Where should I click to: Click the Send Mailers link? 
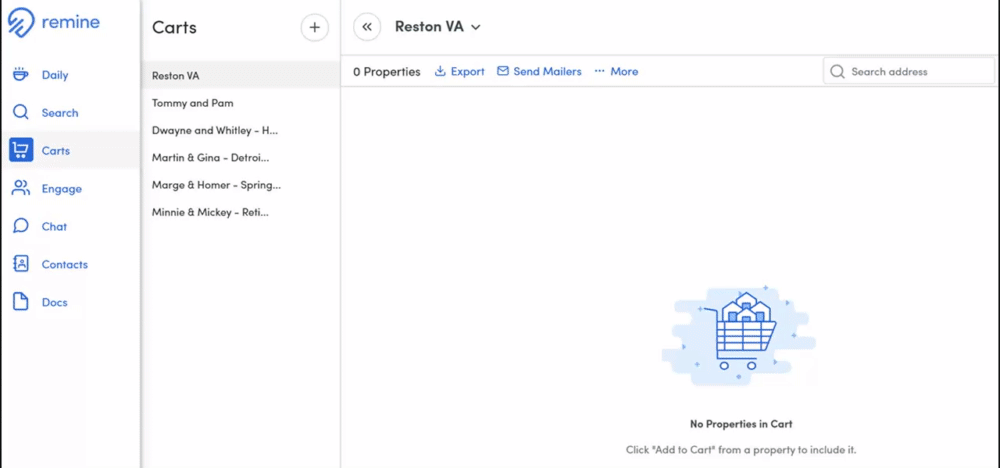(547, 71)
